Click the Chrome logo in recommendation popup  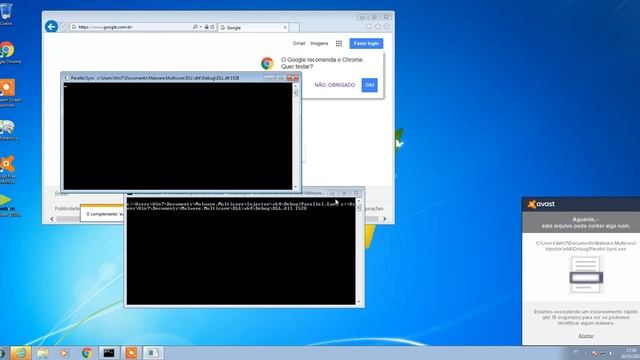click(267, 63)
